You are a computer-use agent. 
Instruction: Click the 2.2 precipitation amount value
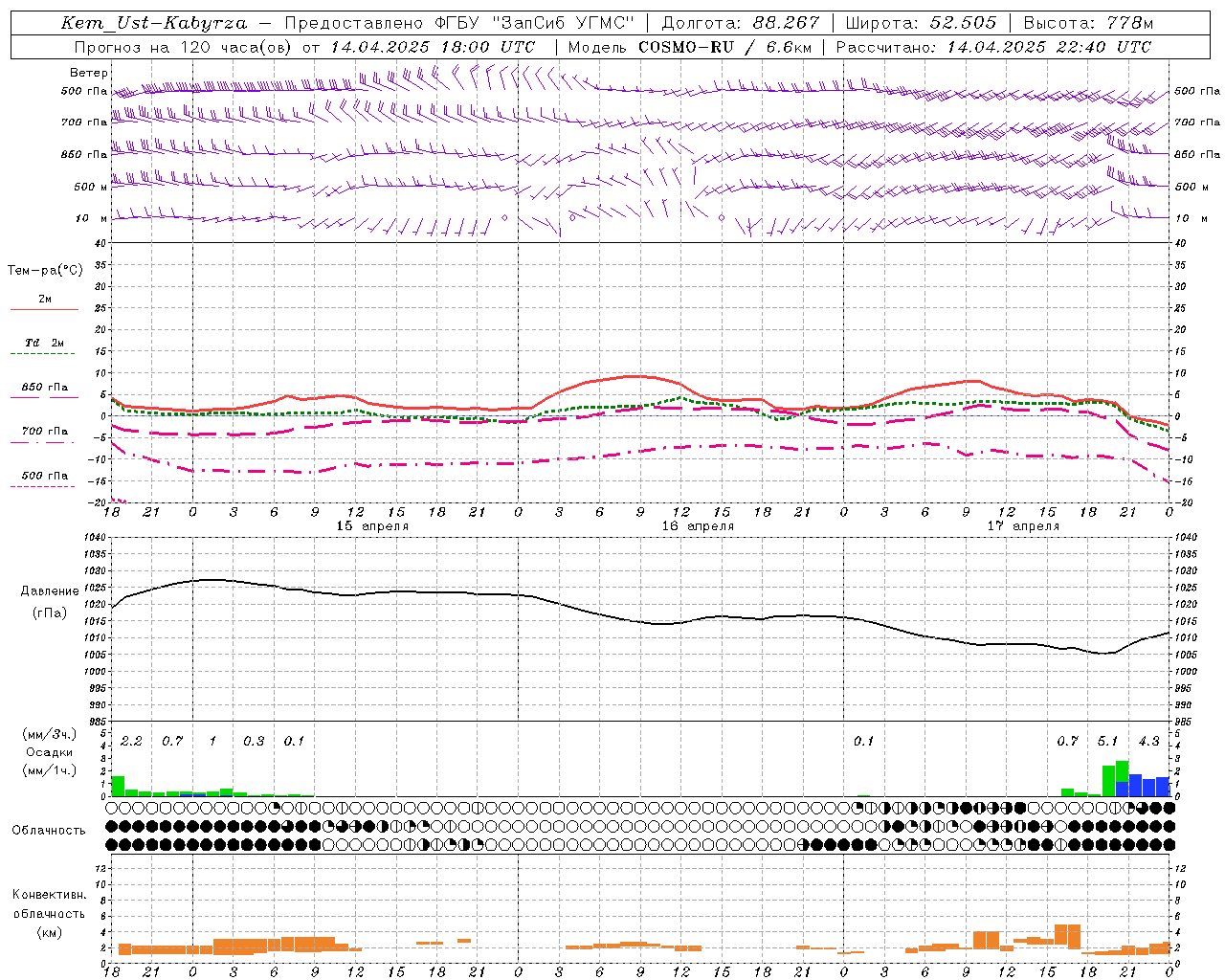(131, 742)
